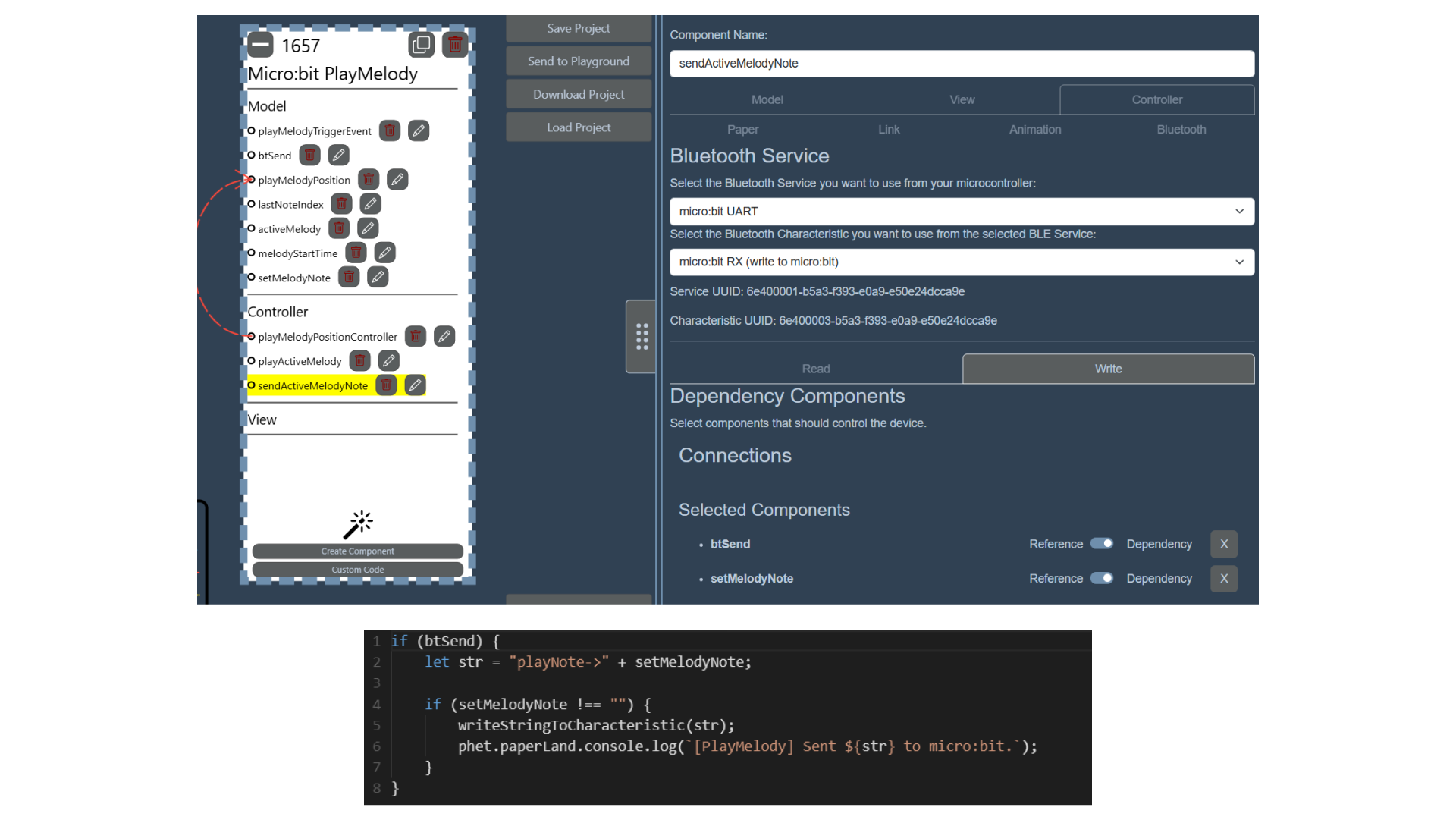Click Load Project
This screenshot has height=820, width=1456.
pyautogui.click(x=579, y=127)
